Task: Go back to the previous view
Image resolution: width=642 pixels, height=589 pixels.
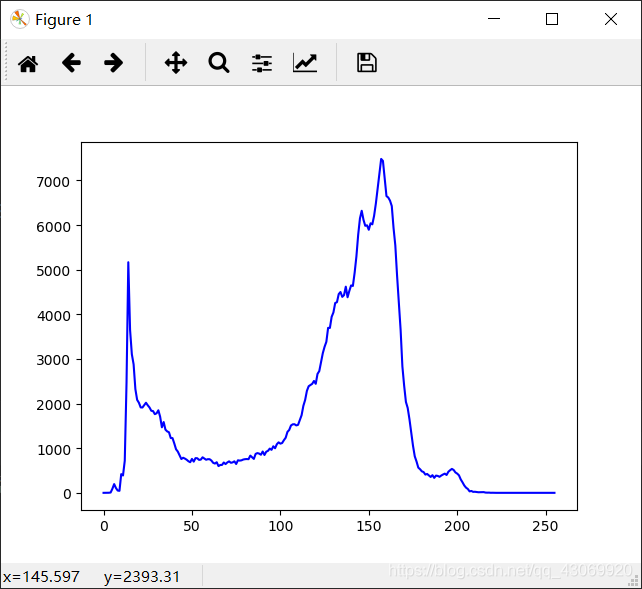Action: point(71,63)
